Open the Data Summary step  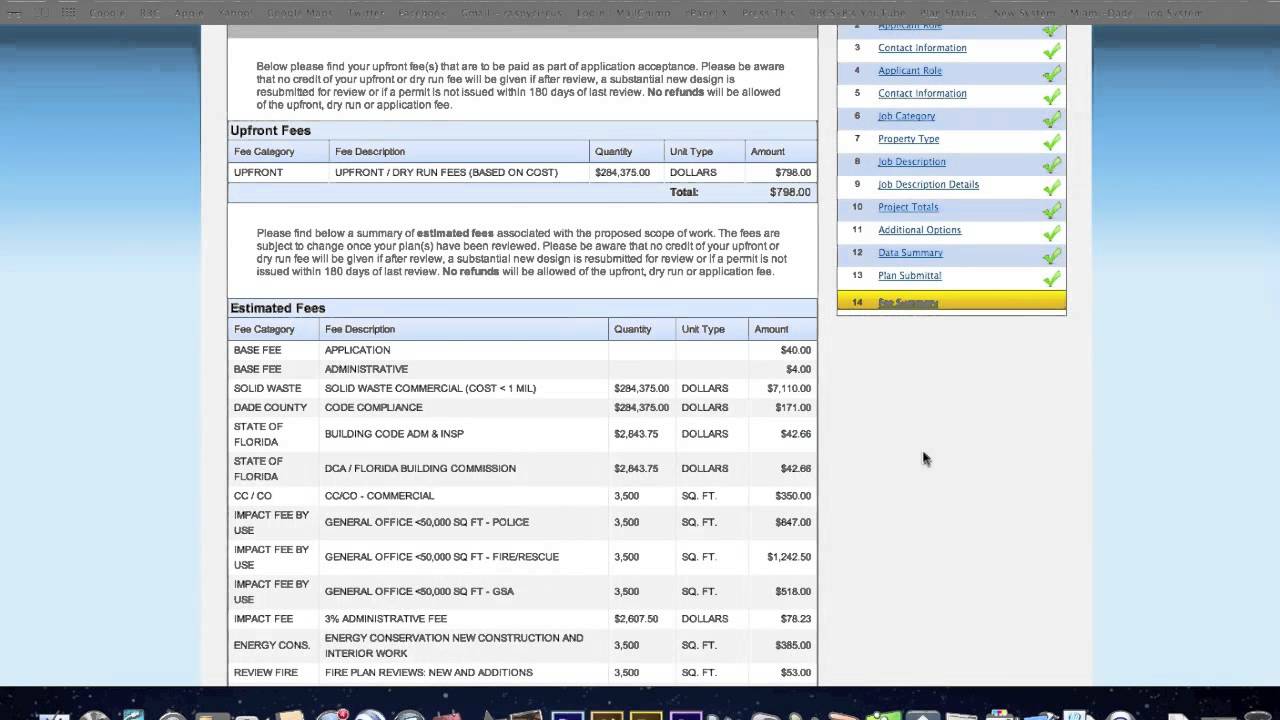910,253
